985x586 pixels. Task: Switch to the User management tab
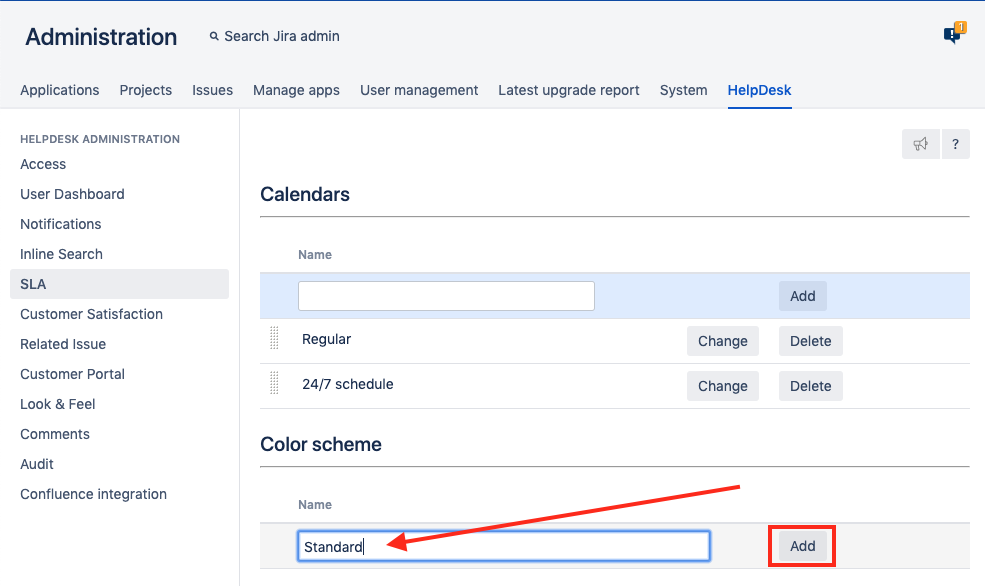[x=419, y=90]
